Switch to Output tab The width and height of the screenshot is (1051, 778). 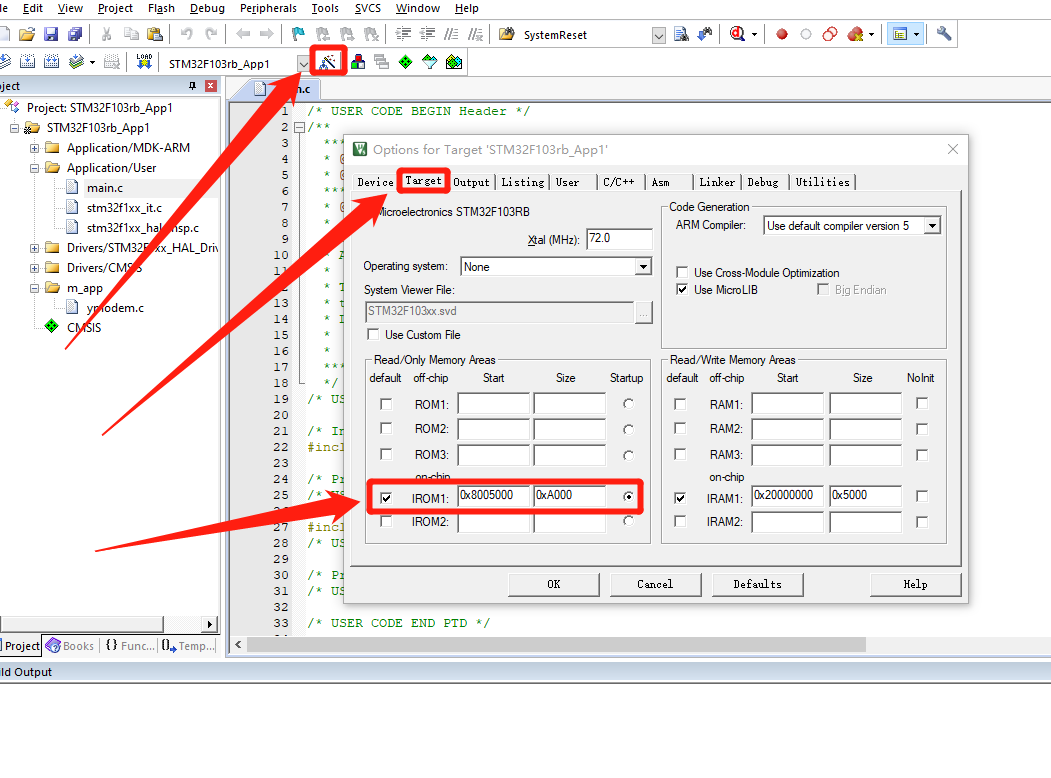pos(471,182)
